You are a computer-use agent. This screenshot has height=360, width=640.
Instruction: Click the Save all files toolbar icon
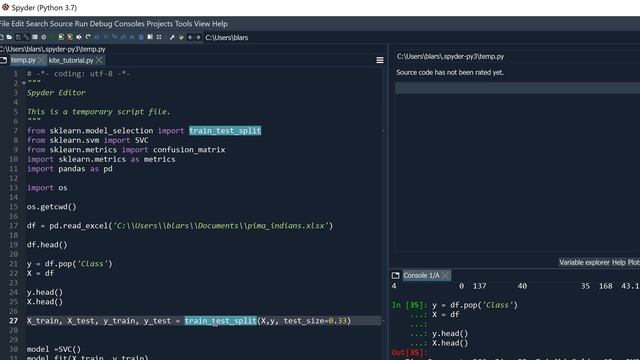[26, 37]
